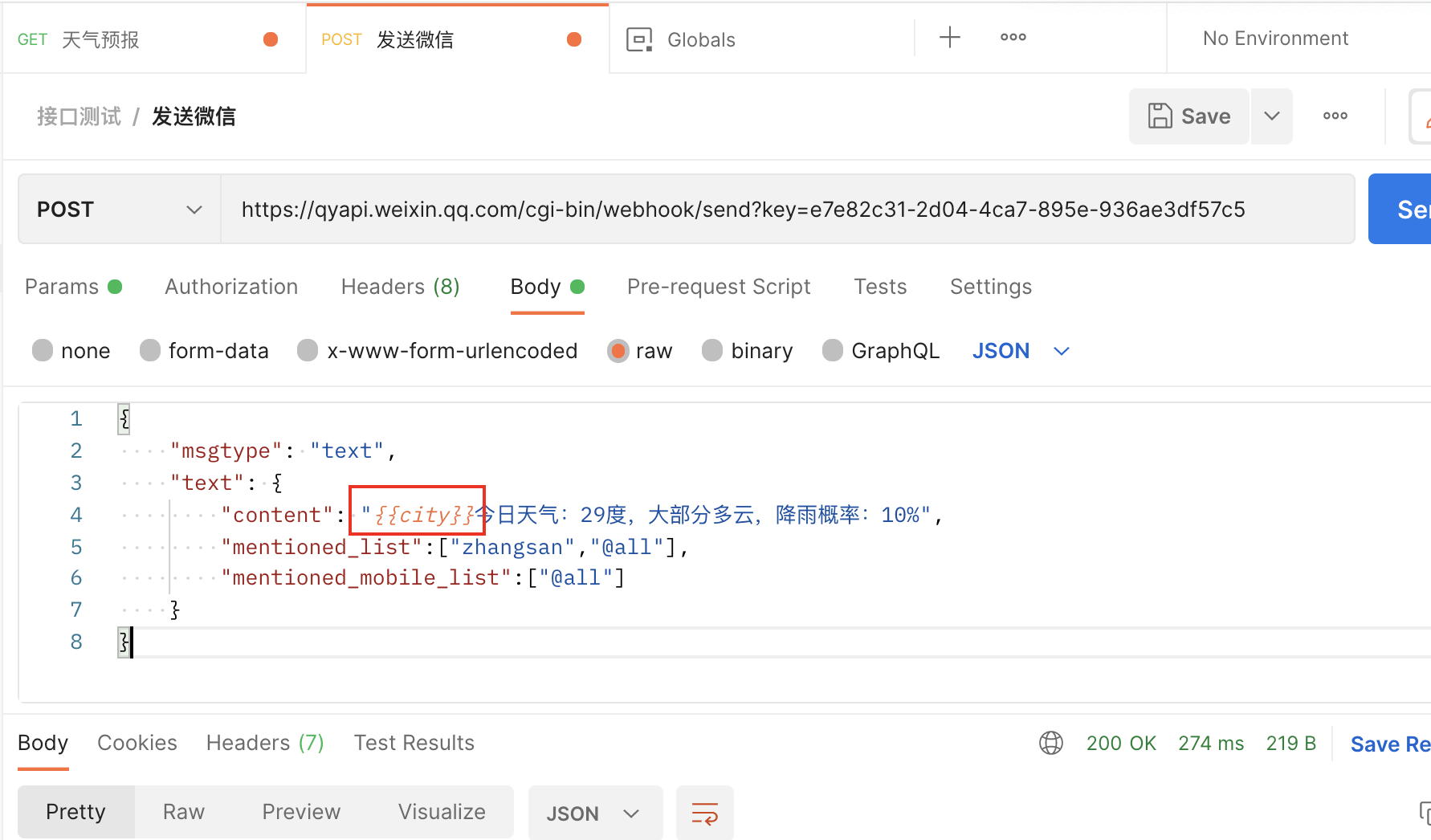
Task: Click the {{city}} variable in body
Action: (x=424, y=514)
